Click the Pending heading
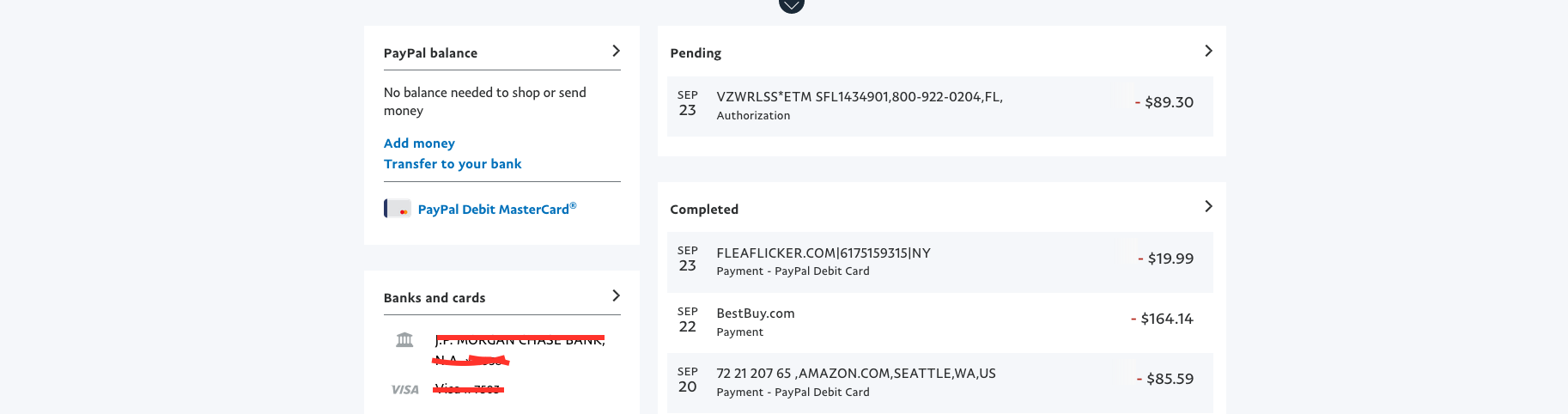The height and width of the screenshot is (414, 1568). [696, 53]
